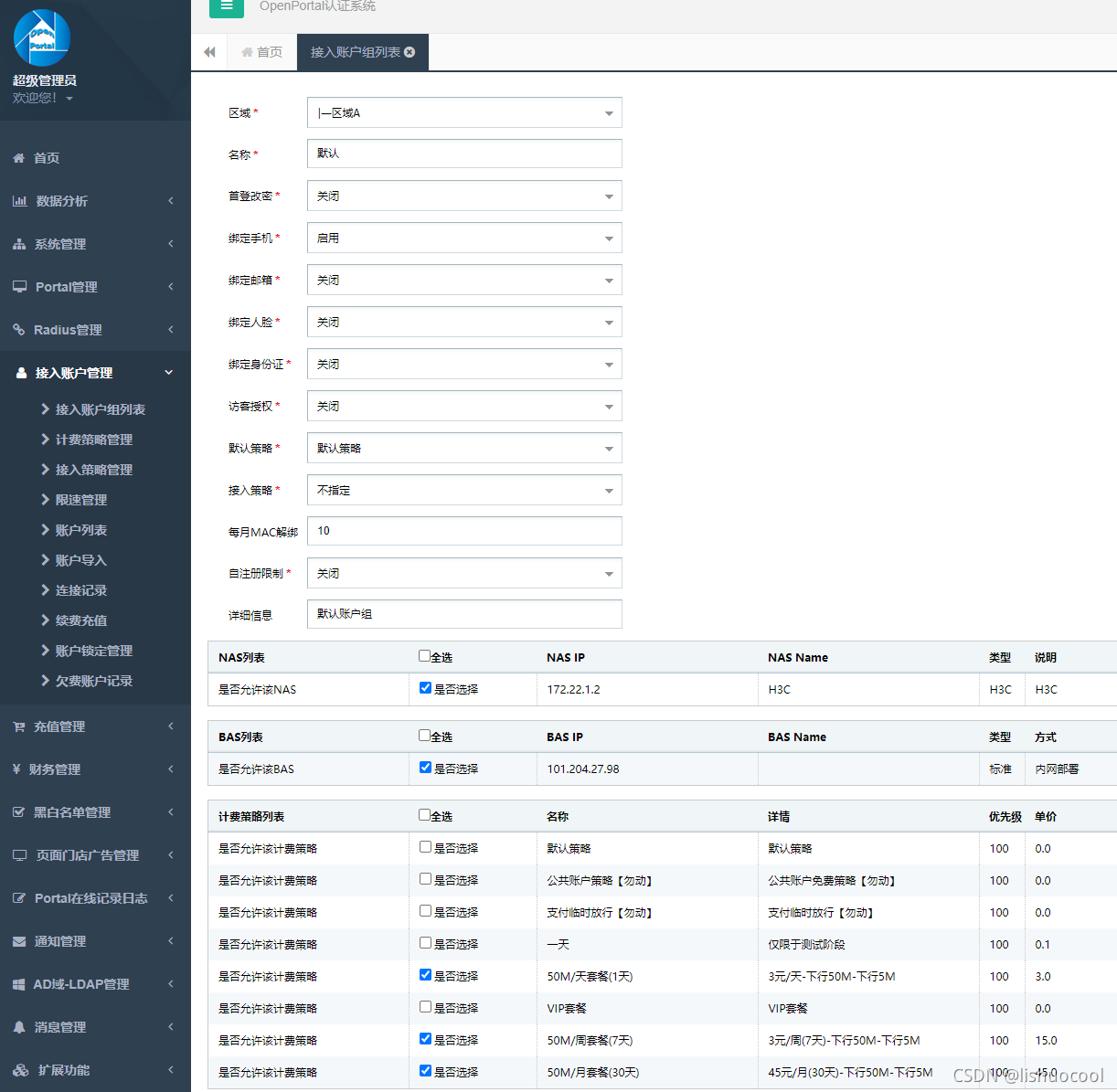Open 限速管理 in the sidebar
The height and width of the screenshot is (1092, 1117).
[81, 500]
